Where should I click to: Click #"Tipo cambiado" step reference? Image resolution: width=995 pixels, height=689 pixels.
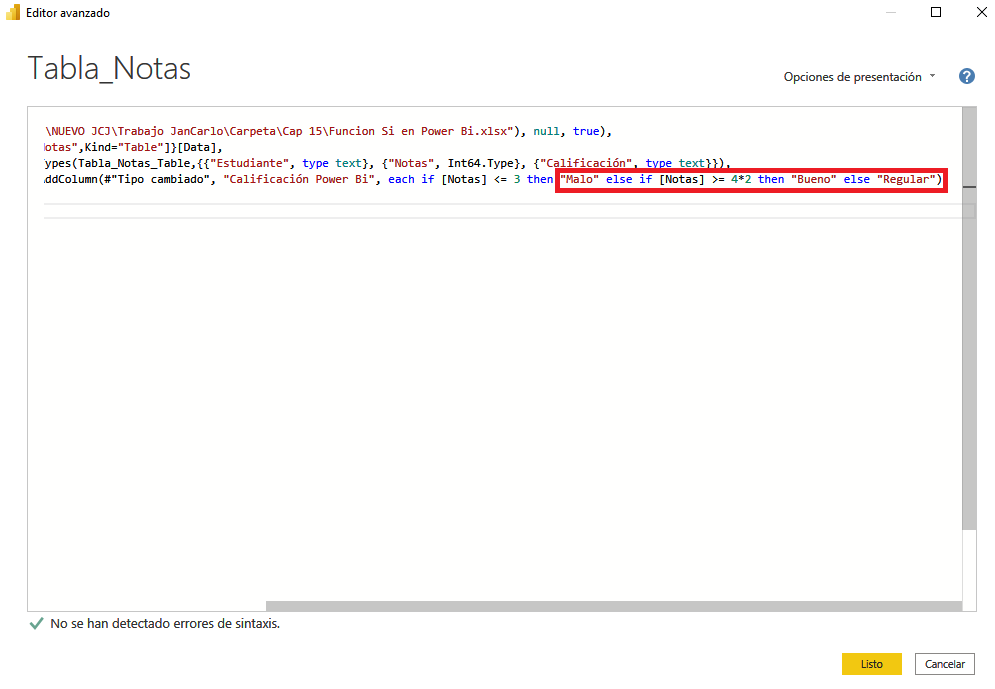tap(157, 180)
